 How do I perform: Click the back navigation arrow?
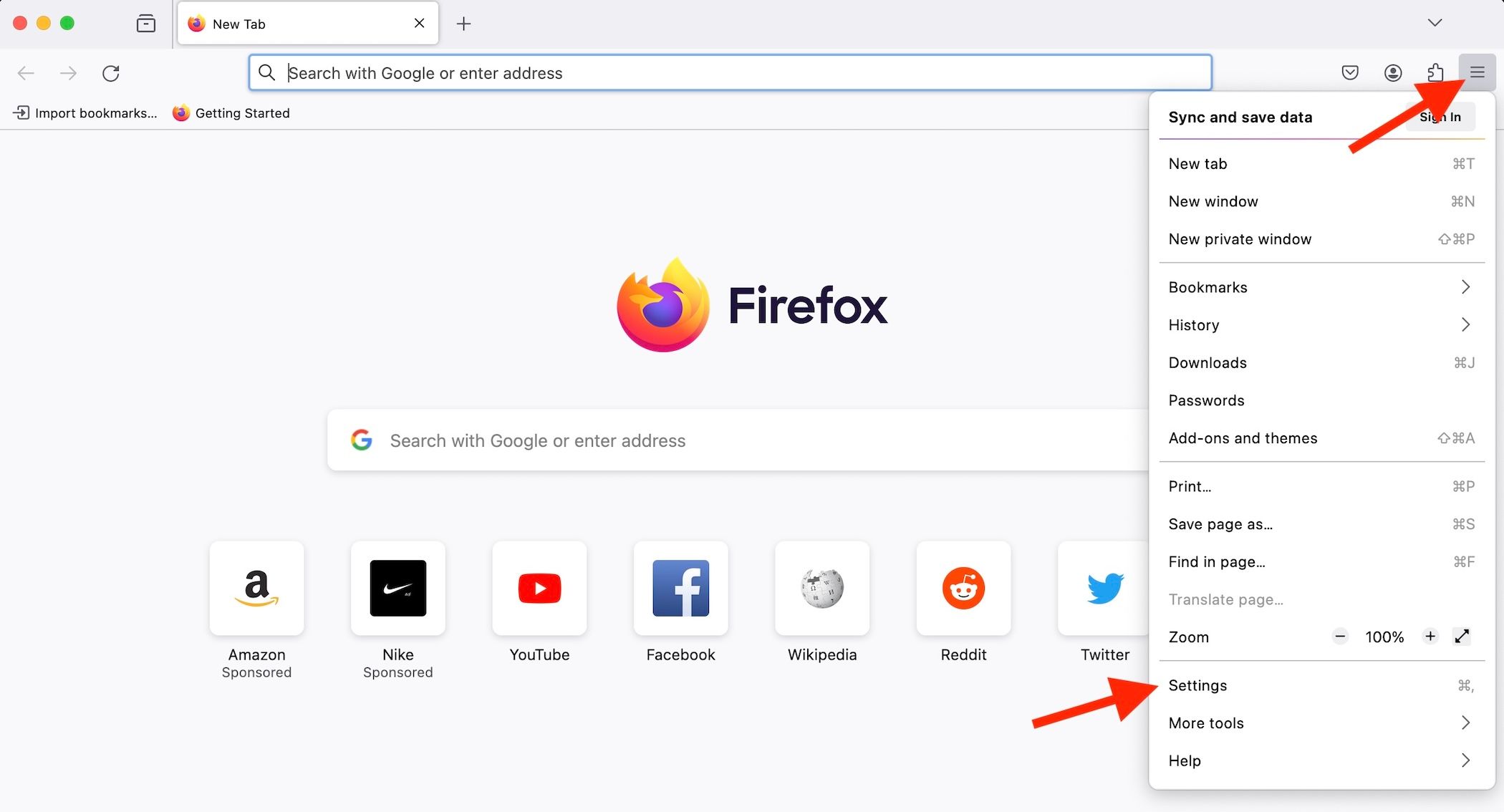26,73
